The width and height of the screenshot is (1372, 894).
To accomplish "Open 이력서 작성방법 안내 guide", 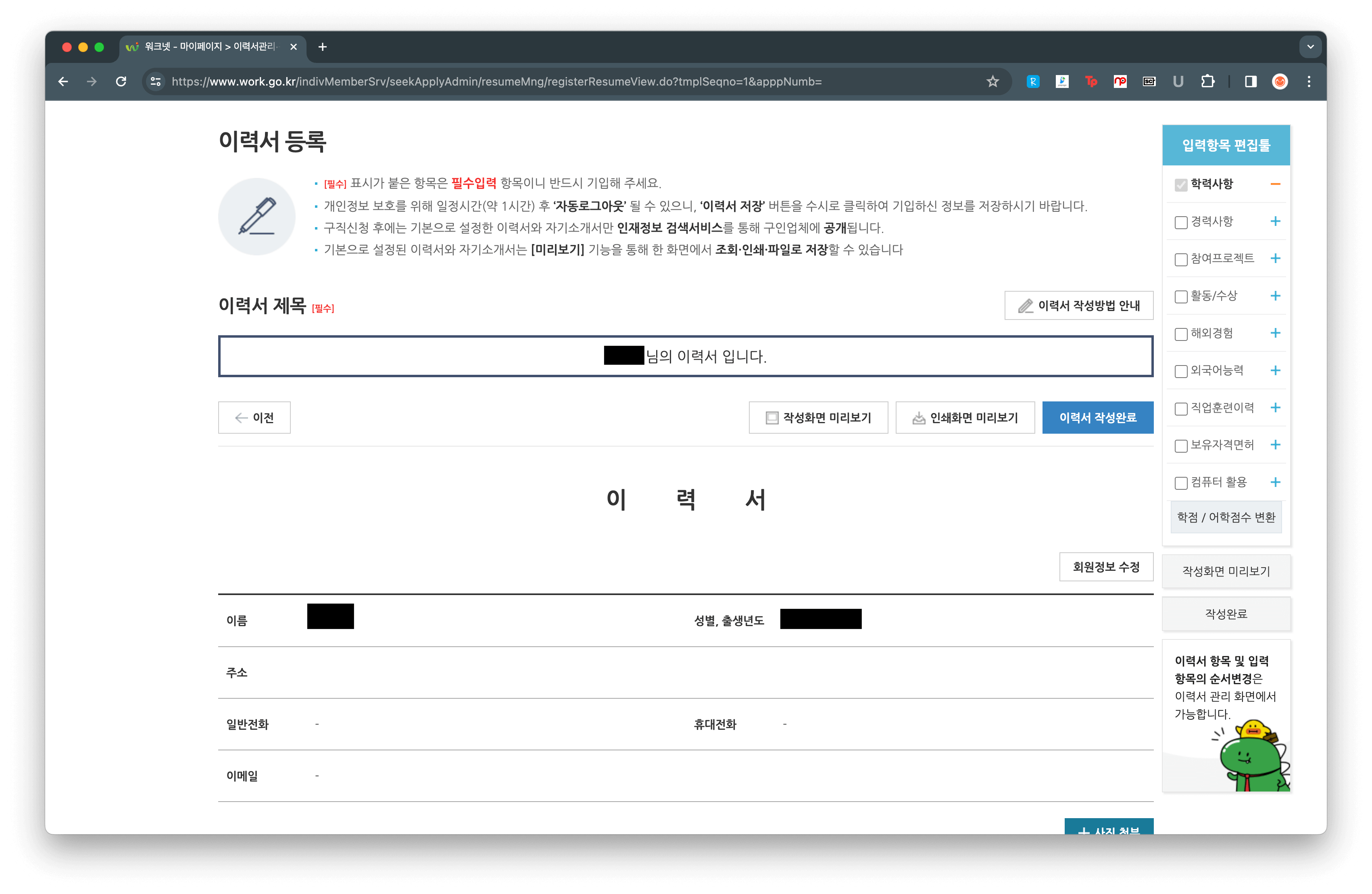I will click(1078, 305).
